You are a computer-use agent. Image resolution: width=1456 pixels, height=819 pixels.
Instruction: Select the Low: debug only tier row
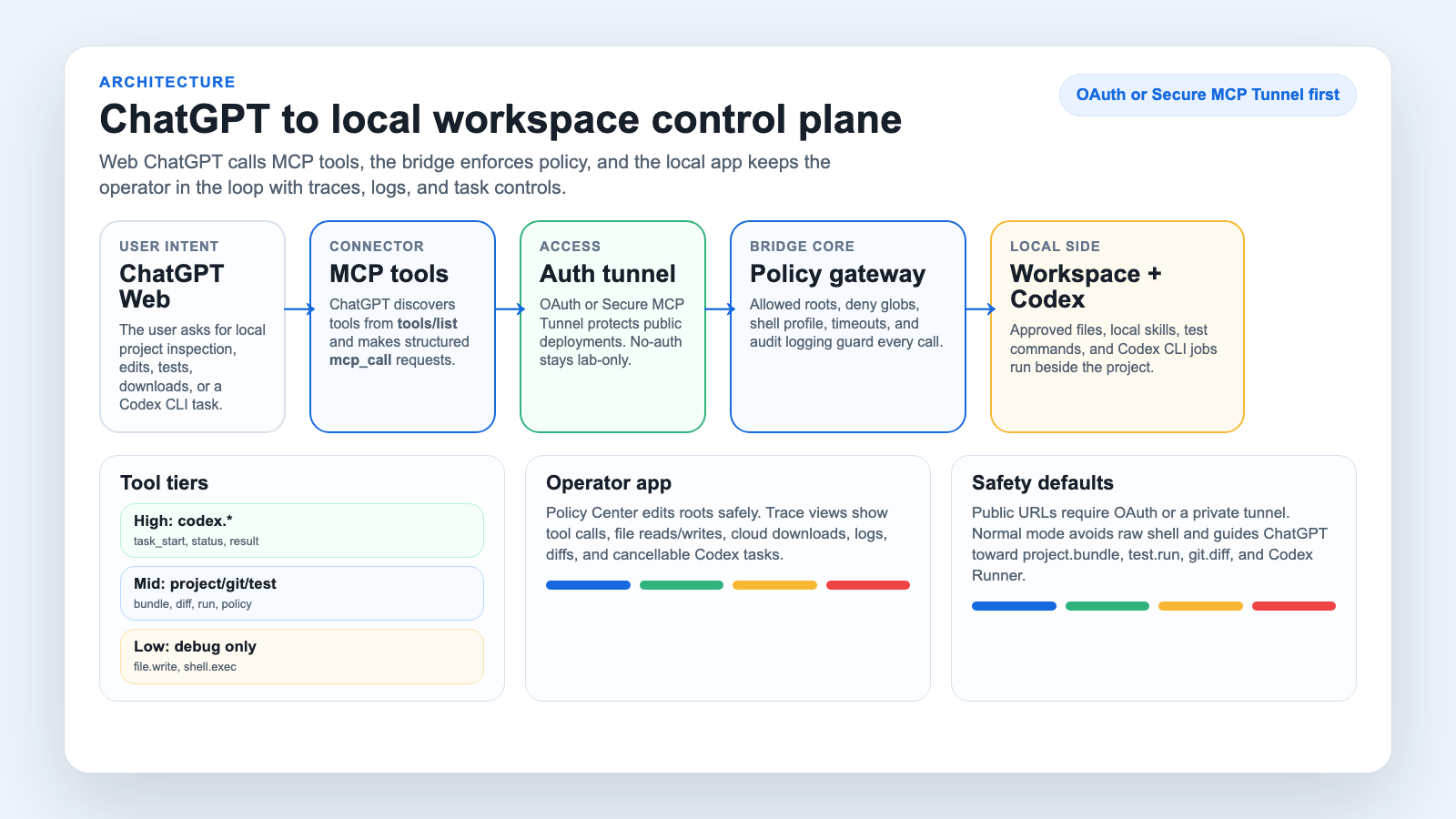pyautogui.click(x=302, y=656)
